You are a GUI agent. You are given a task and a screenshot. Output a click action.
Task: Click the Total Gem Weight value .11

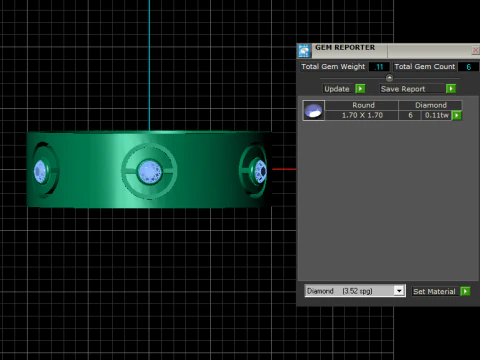pos(379,67)
